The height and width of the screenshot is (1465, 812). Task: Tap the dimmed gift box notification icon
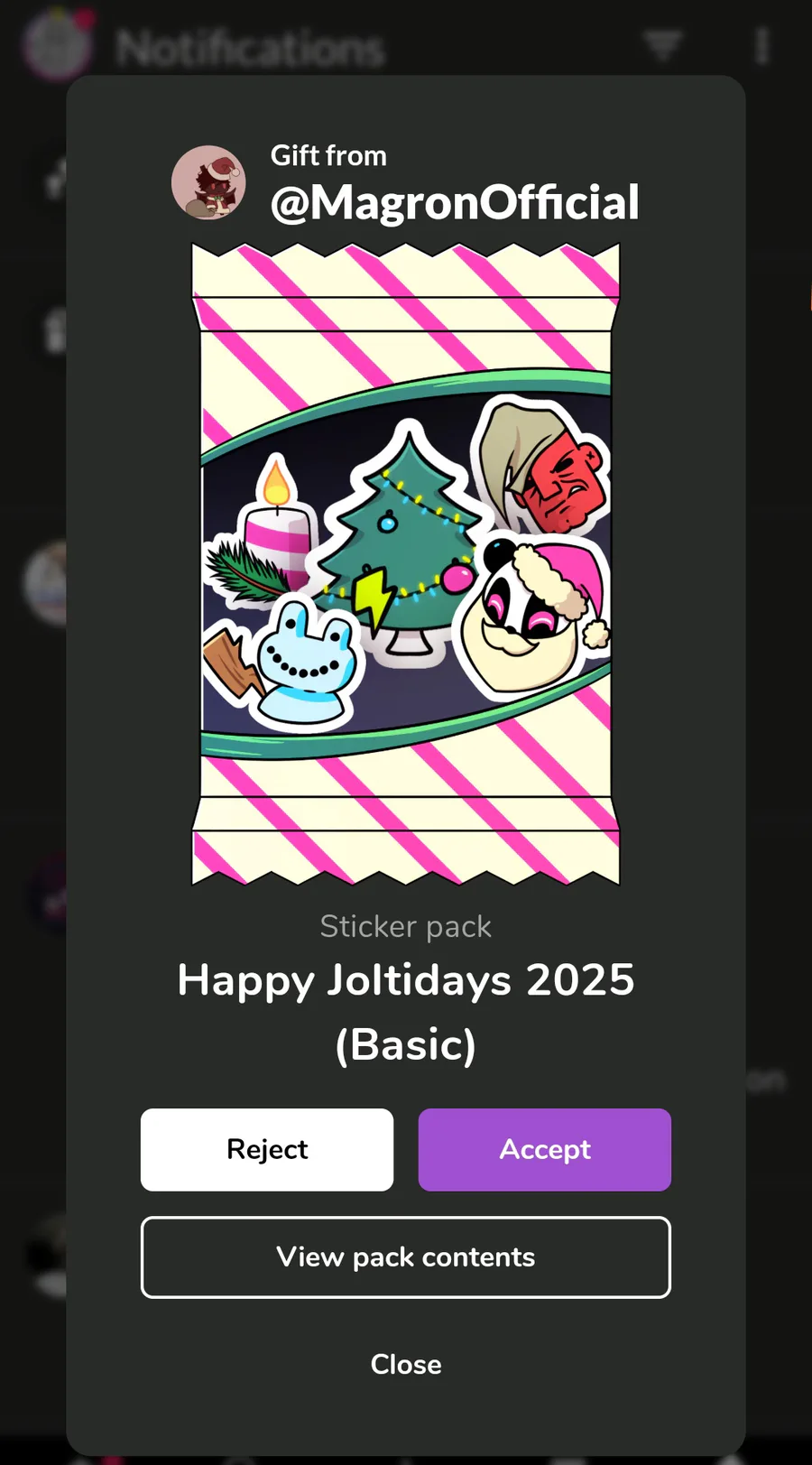coord(56,330)
